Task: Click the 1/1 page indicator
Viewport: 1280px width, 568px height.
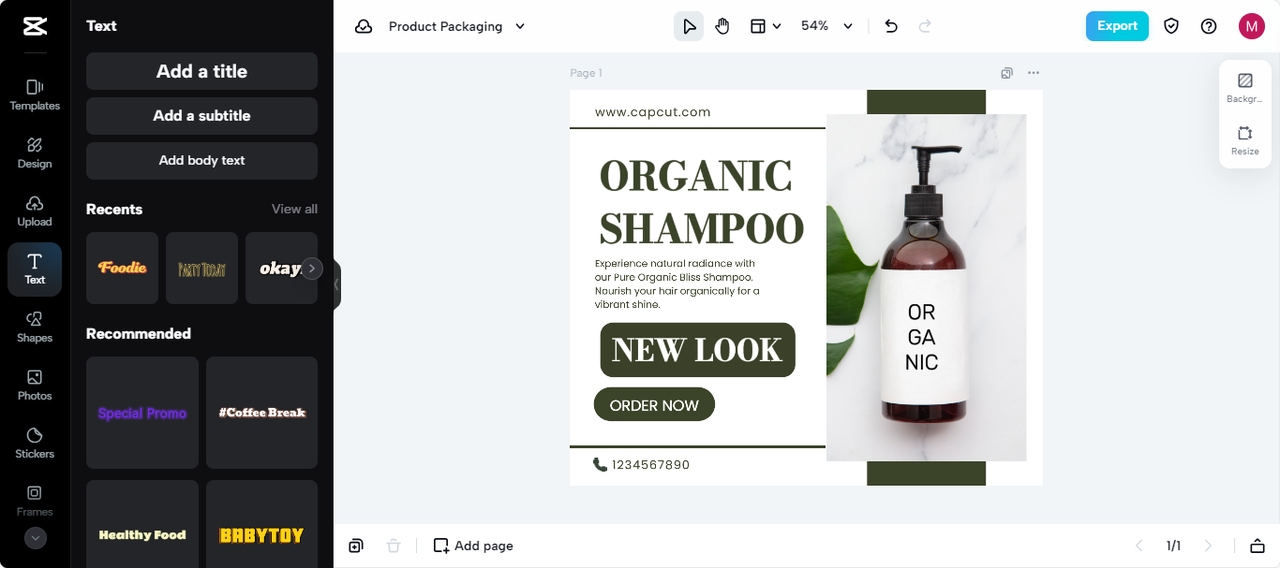Action: point(1173,546)
